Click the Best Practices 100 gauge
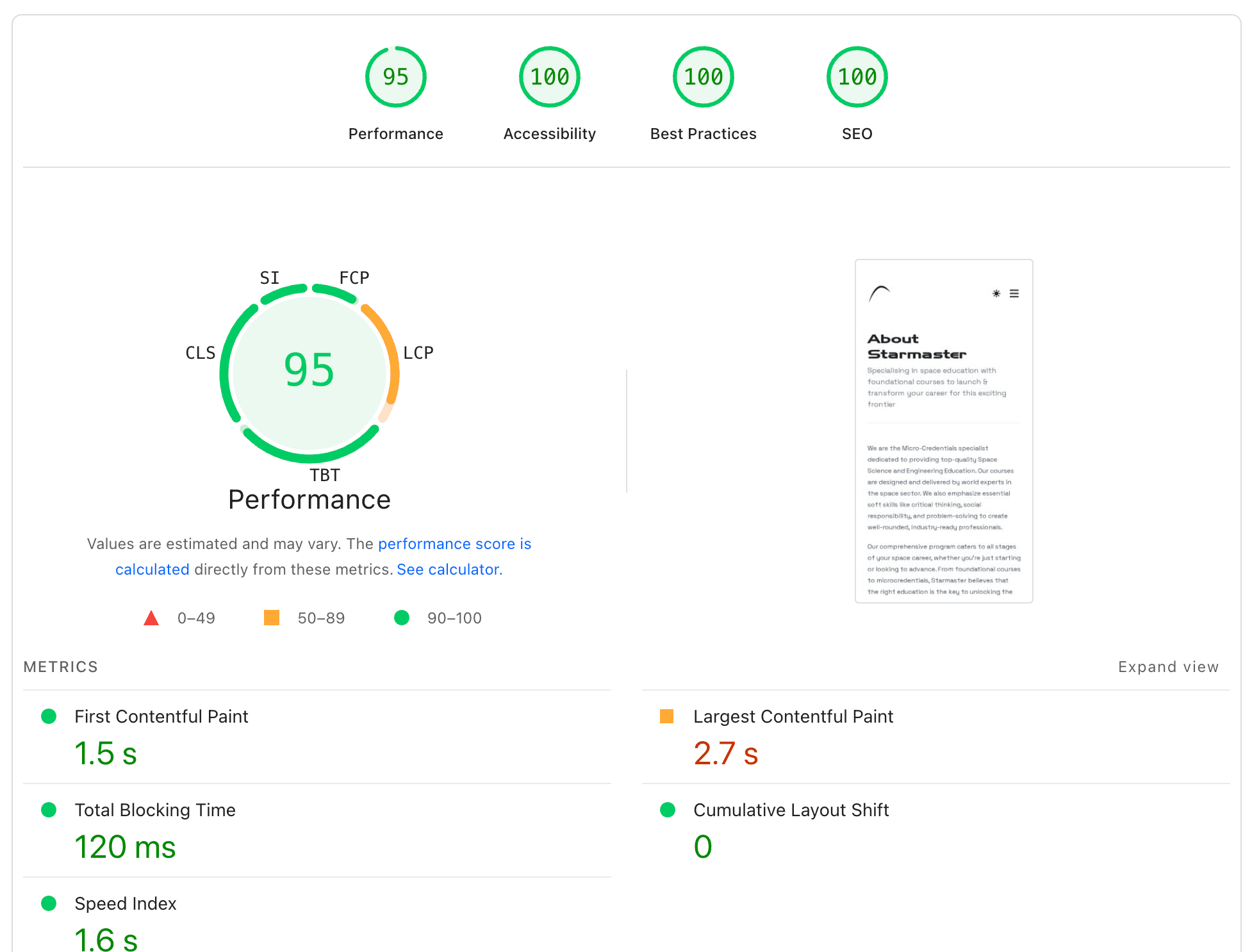The height and width of the screenshot is (952, 1252). click(x=703, y=78)
